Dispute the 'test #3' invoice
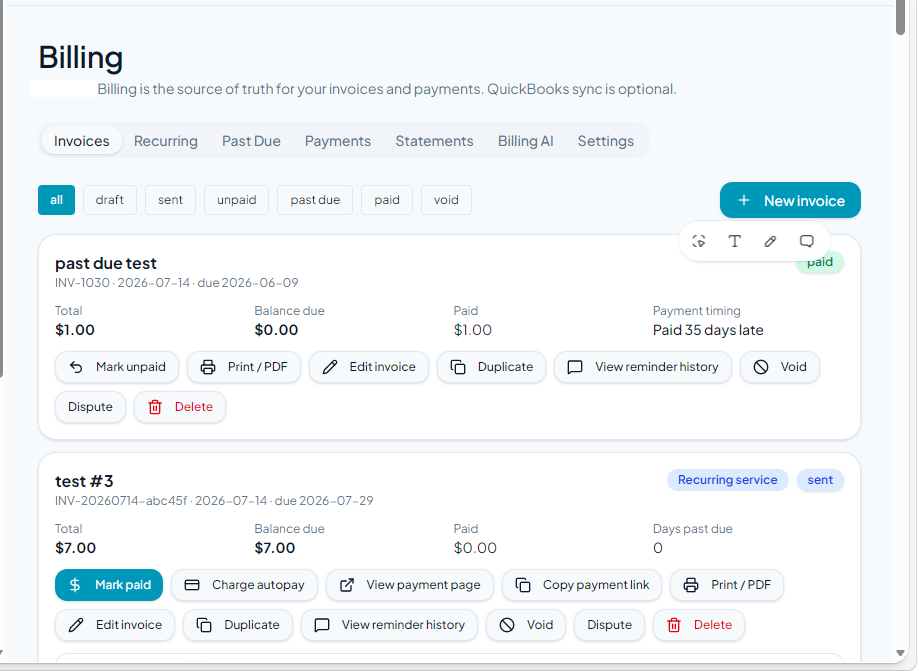Viewport: 919px width, 671px height. (610, 625)
